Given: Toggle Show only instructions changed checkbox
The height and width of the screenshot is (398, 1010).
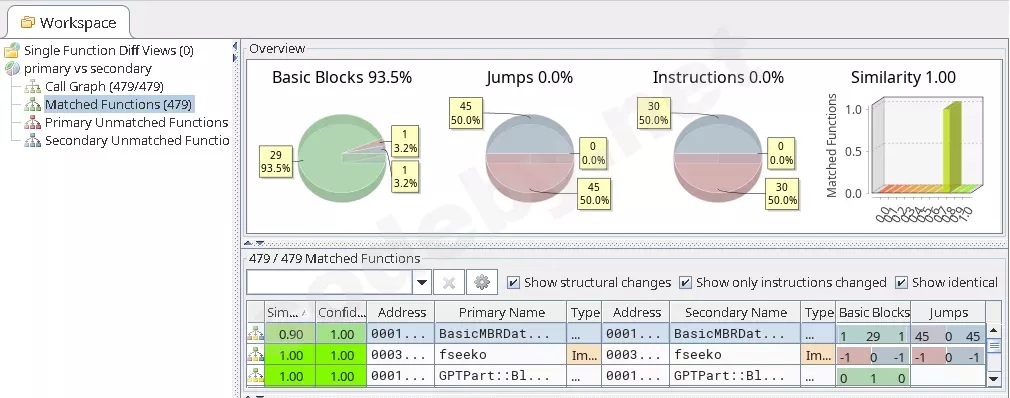Looking at the screenshot, I should coord(685,282).
